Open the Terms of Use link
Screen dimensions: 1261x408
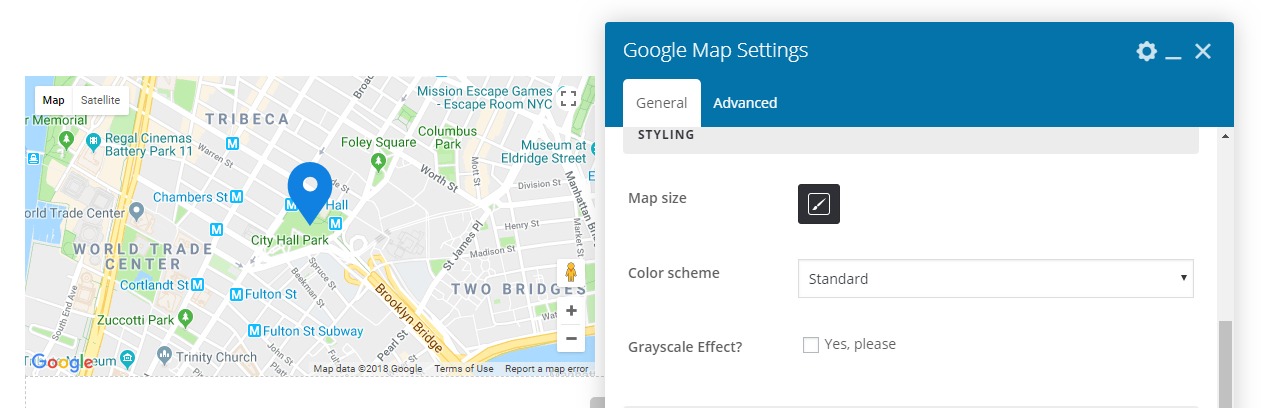pyautogui.click(x=464, y=369)
